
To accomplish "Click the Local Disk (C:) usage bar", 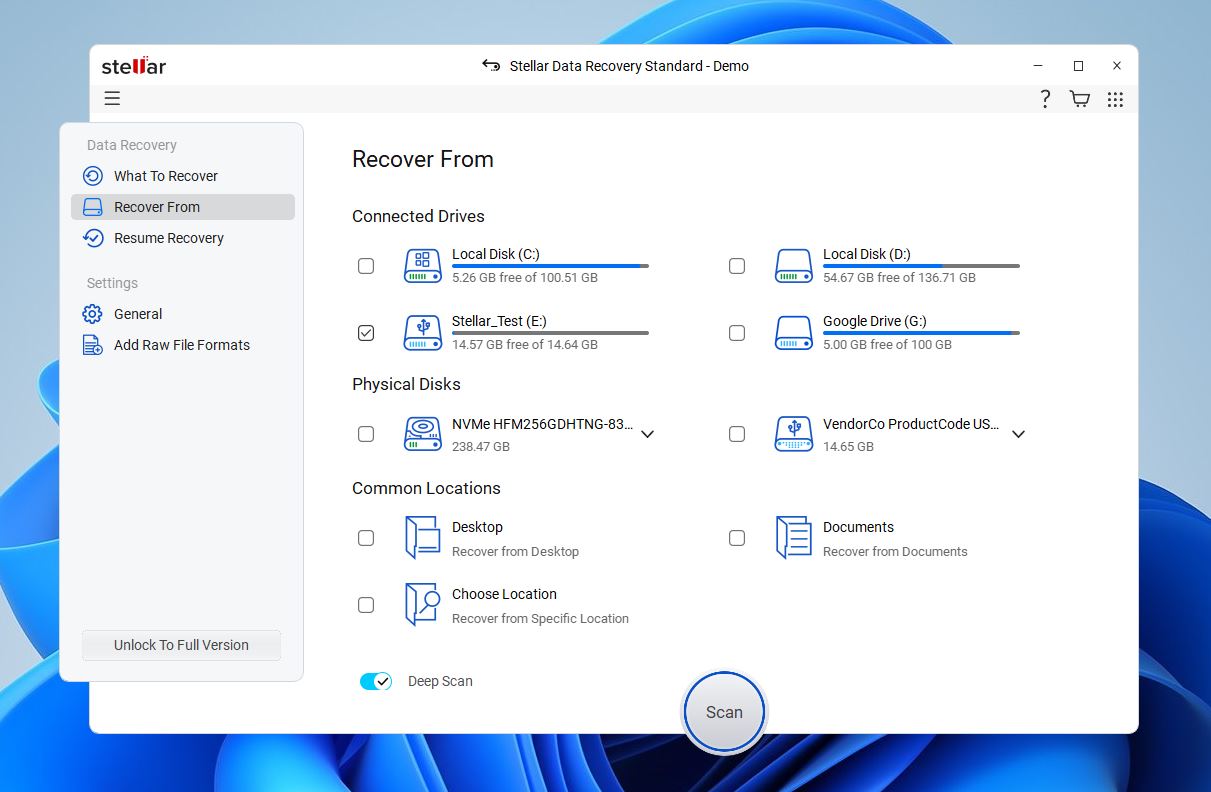I will click(550, 266).
